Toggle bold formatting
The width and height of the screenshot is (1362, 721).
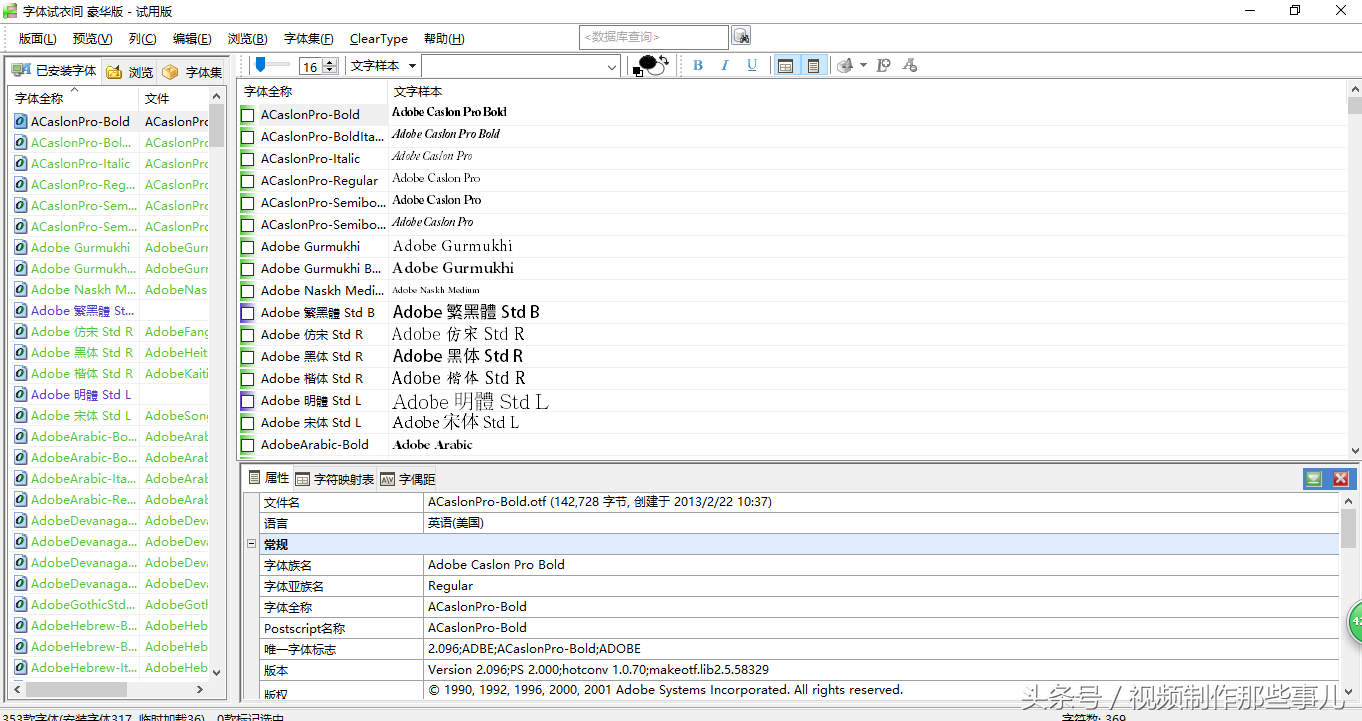(x=698, y=65)
